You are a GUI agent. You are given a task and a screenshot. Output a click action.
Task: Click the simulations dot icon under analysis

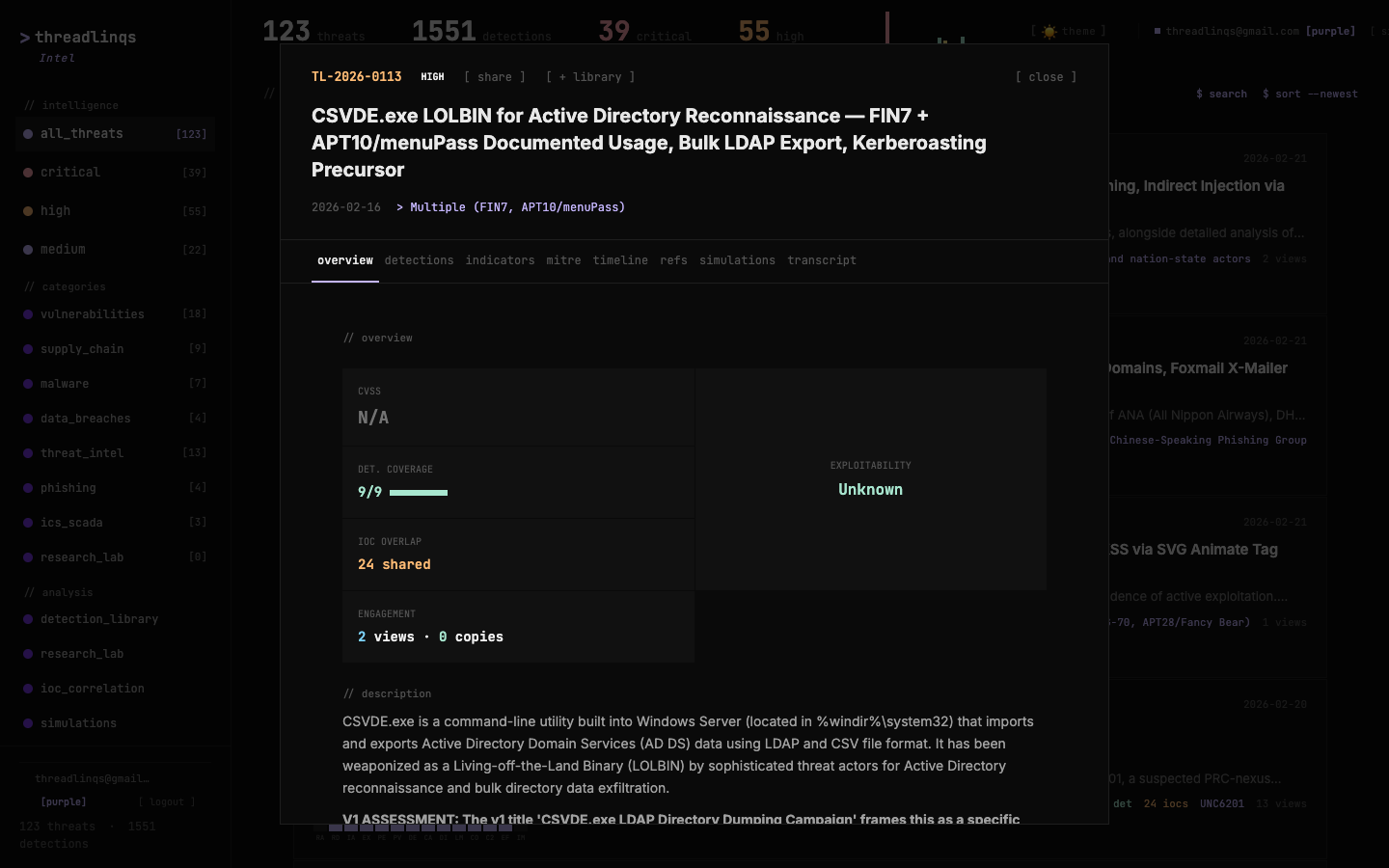pos(28,722)
